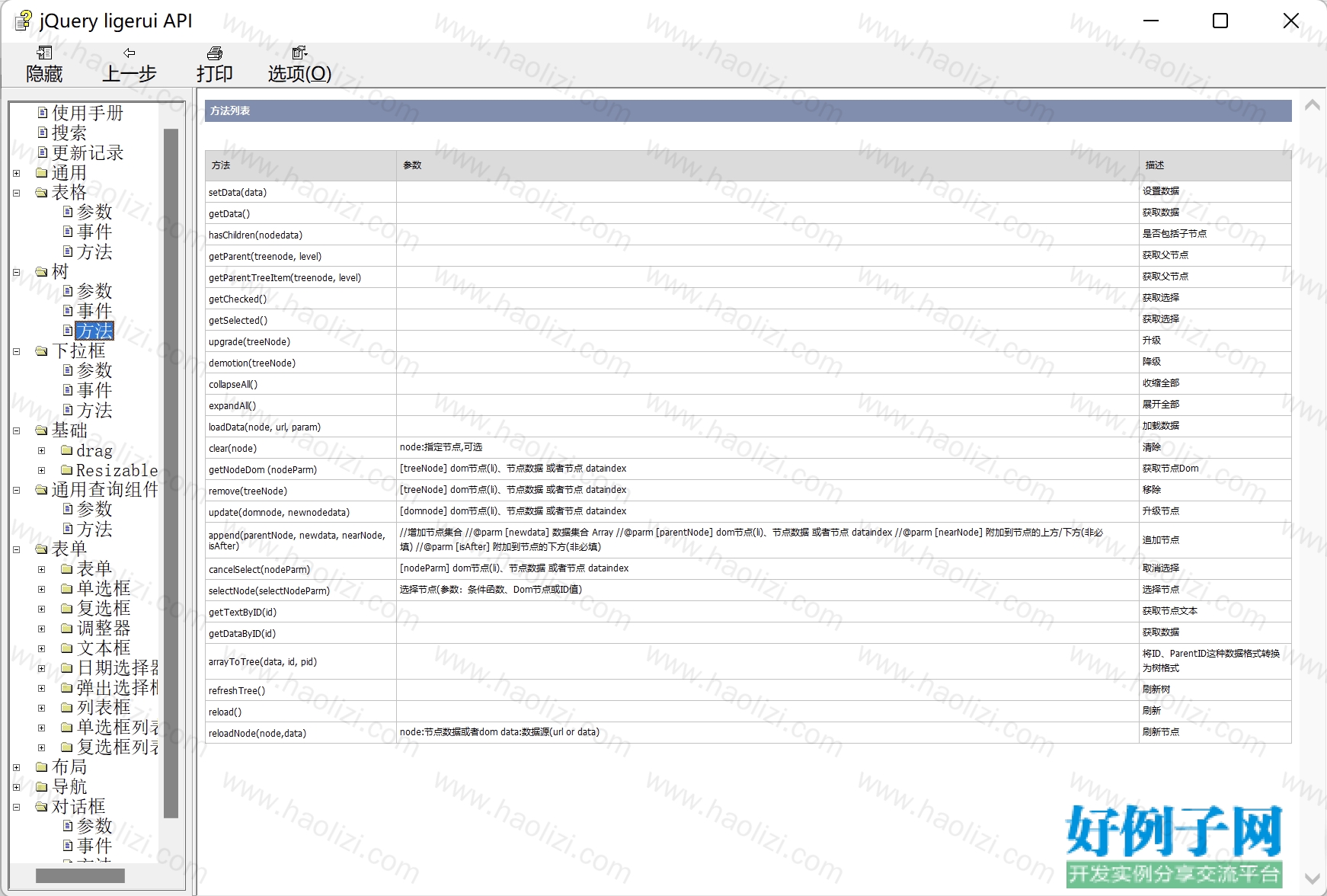Collapse the 基础 tree node
This screenshot has width=1327, height=896.
[16, 430]
